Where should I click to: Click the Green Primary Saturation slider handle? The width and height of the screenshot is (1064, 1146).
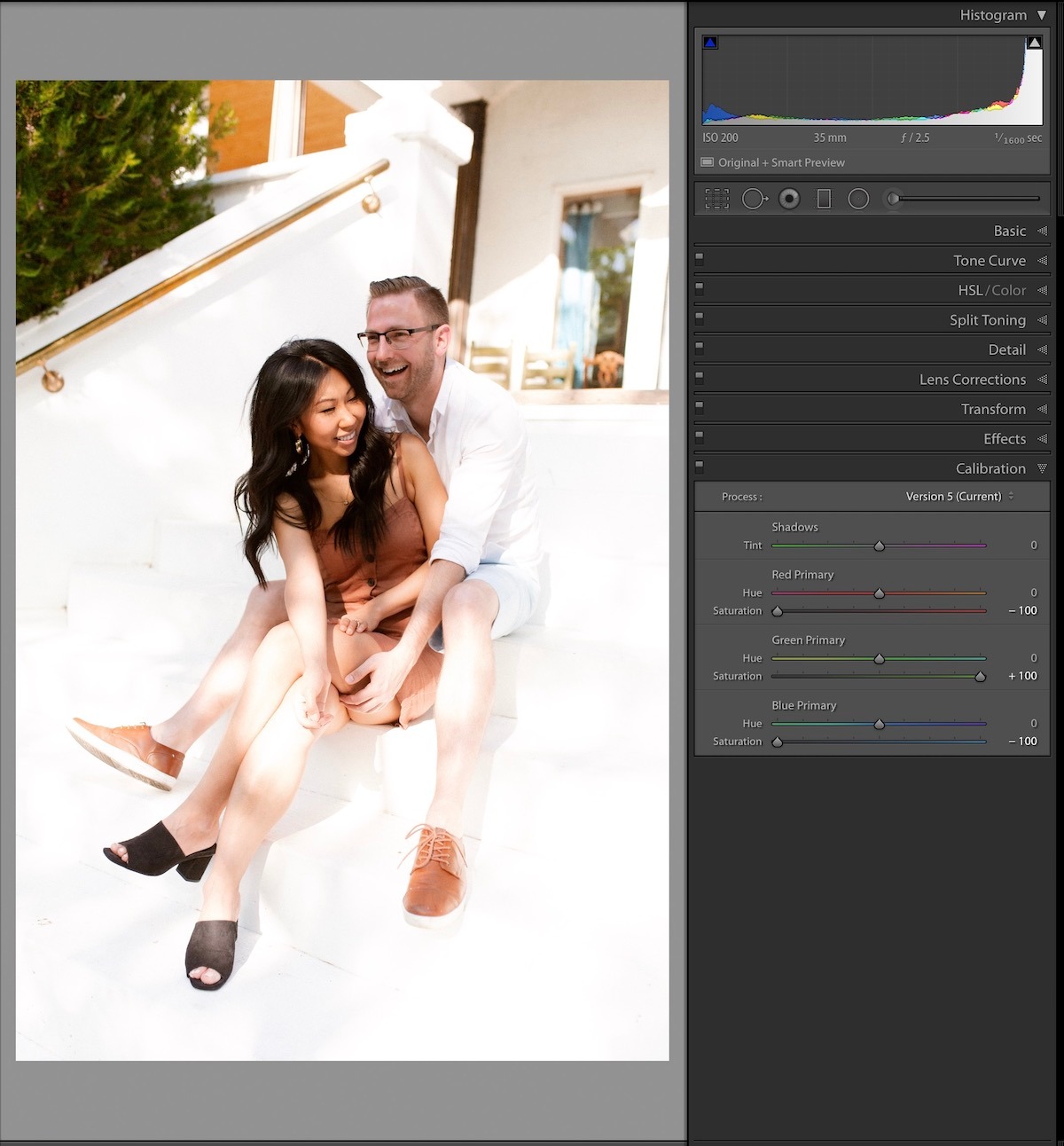pyautogui.click(x=980, y=677)
